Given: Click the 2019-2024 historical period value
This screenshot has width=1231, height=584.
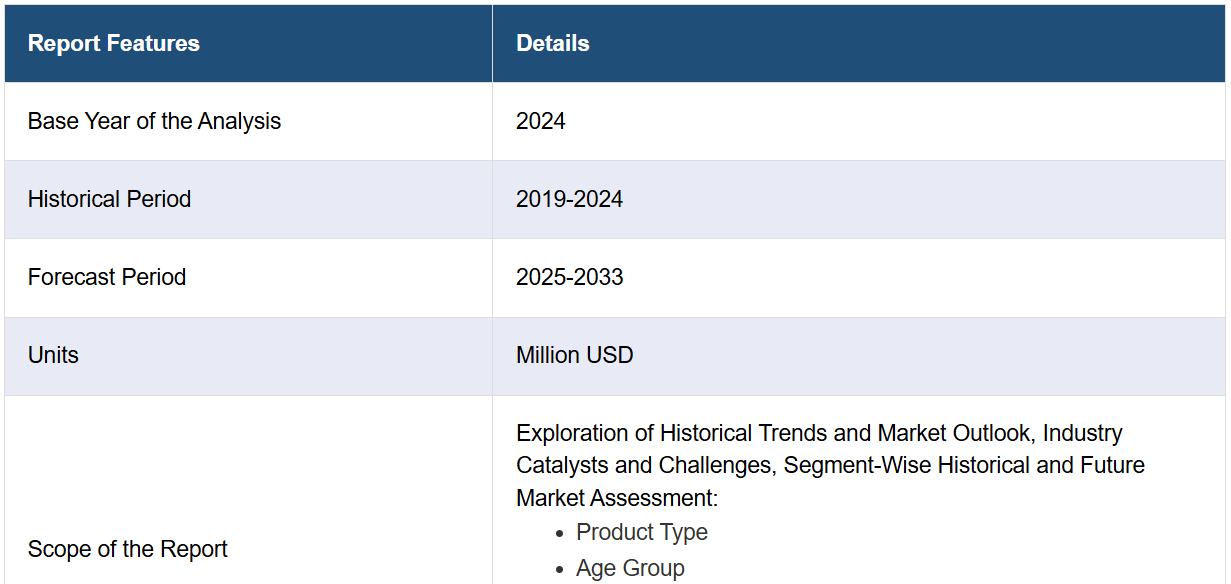Looking at the screenshot, I should click(569, 199).
